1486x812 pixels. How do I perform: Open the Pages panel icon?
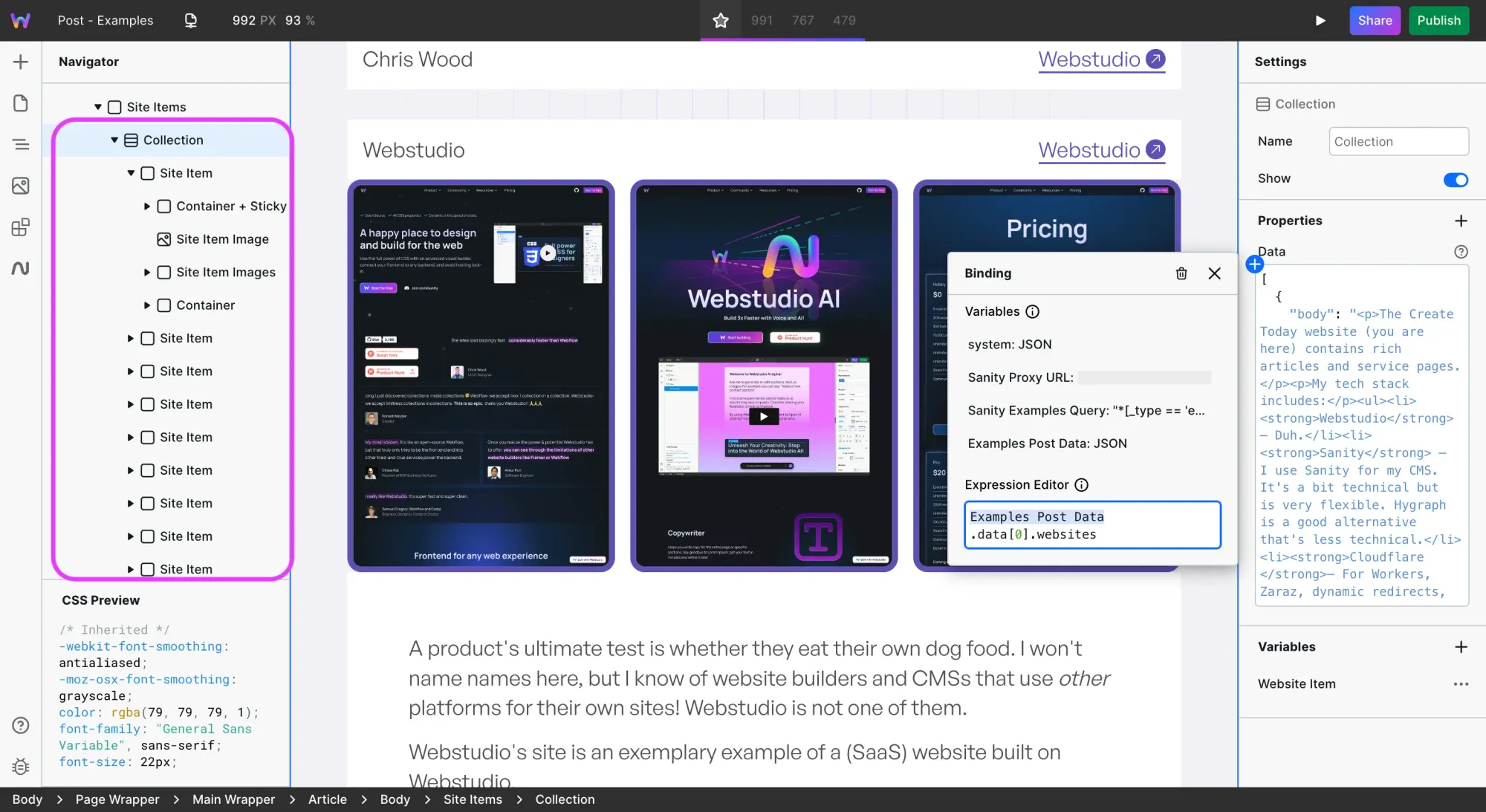point(21,103)
